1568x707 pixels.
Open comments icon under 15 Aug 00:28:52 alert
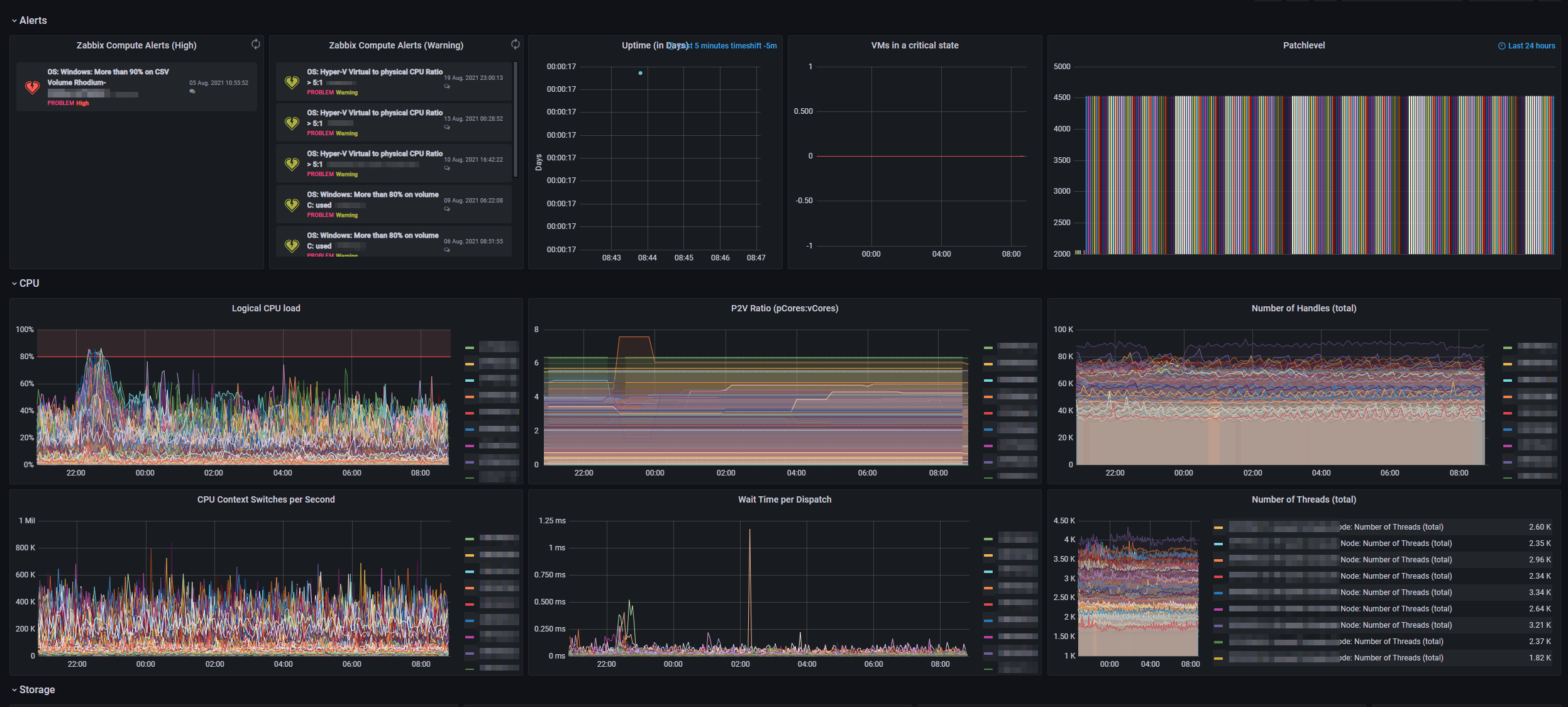point(447,127)
